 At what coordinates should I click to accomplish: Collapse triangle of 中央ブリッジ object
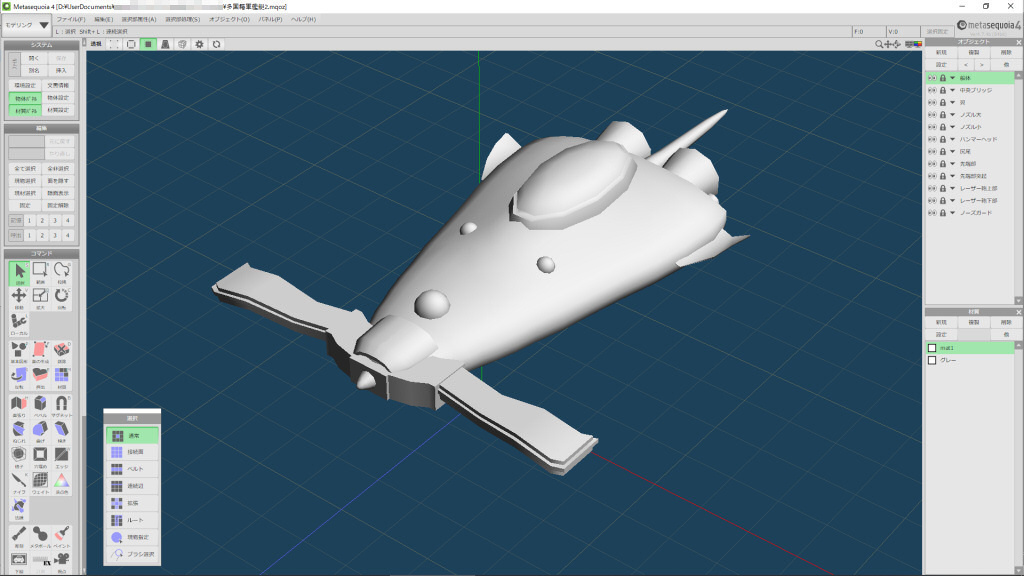(952, 90)
